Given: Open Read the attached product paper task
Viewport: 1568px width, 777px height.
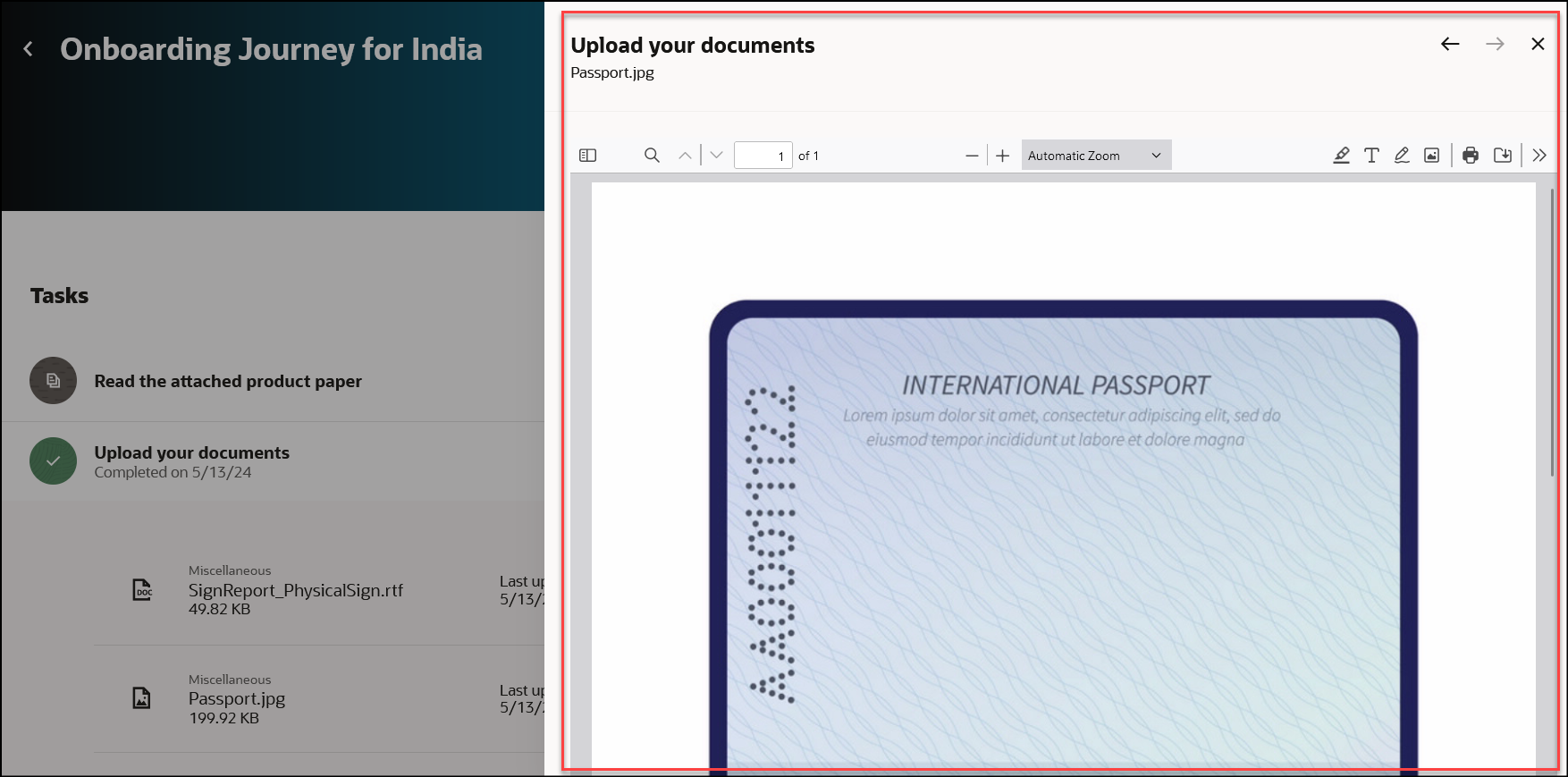Looking at the screenshot, I should coord(228,382).
